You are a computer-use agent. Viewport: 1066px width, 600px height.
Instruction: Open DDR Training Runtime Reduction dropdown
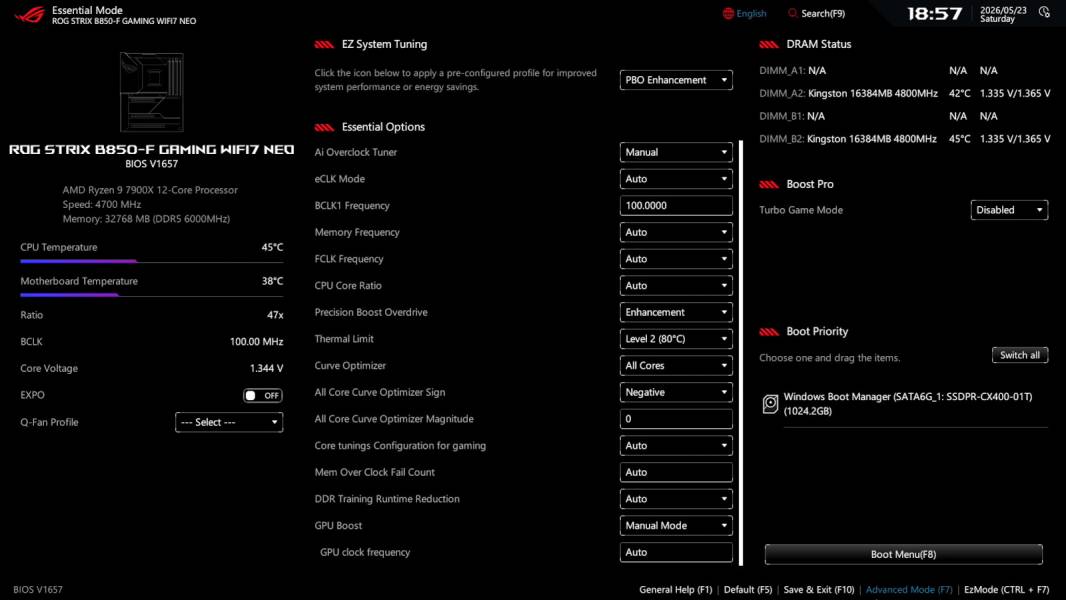pyautogui.click(x=676, y=499)
